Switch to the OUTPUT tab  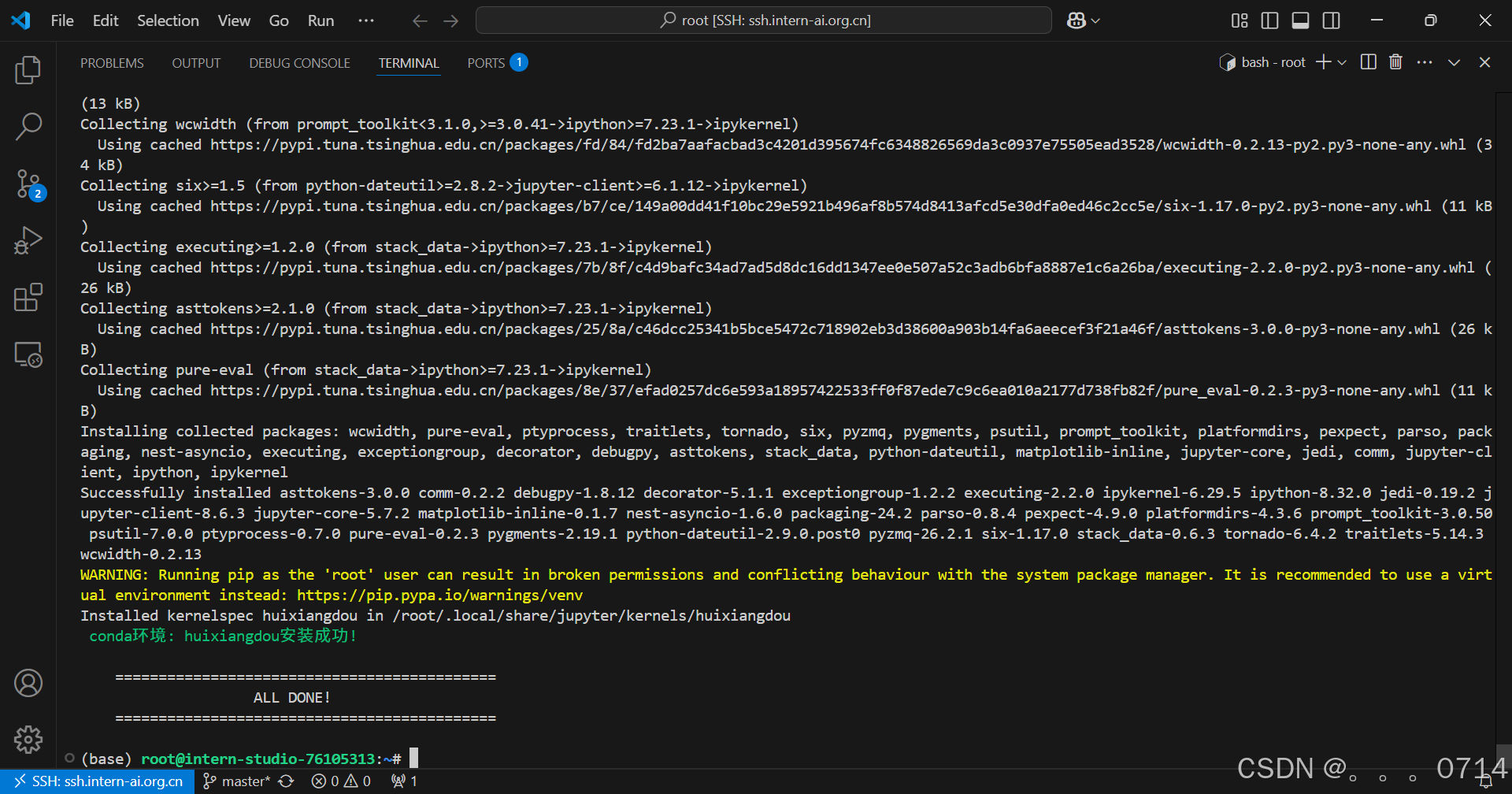(196, 63)
